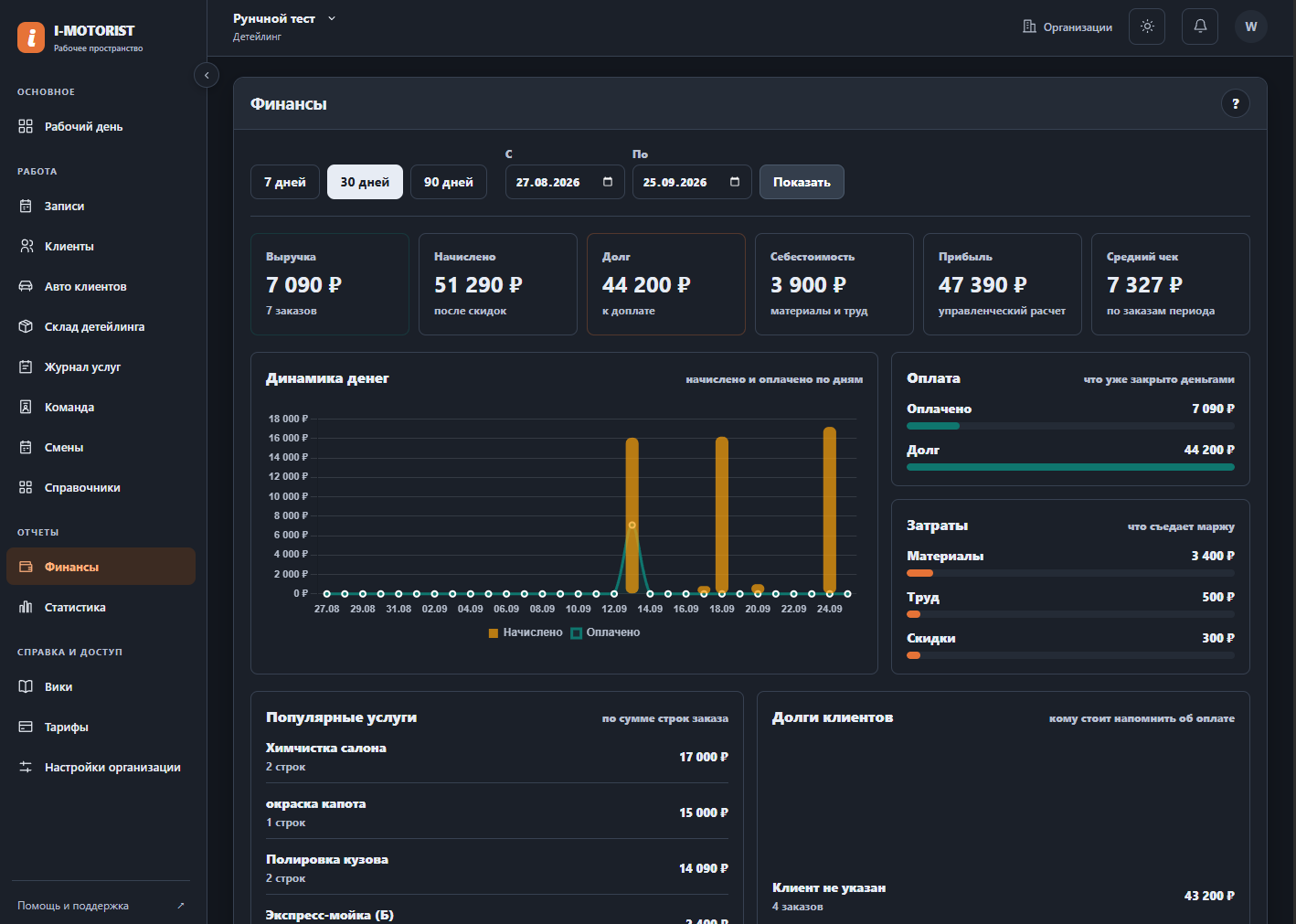Click the Смены calendar icon
This screenshot has height=924, width=1296.
[26, 447]
